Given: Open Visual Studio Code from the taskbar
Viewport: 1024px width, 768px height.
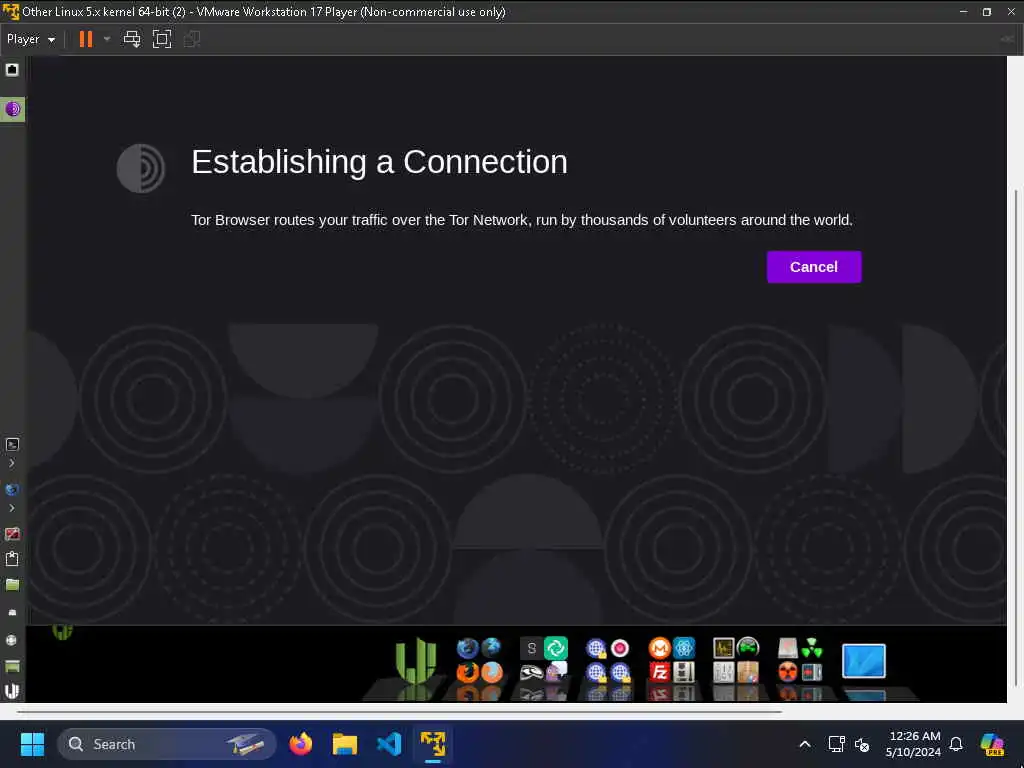Looking at the screenshot, I should pyautogui.click(x=389, y=744).
